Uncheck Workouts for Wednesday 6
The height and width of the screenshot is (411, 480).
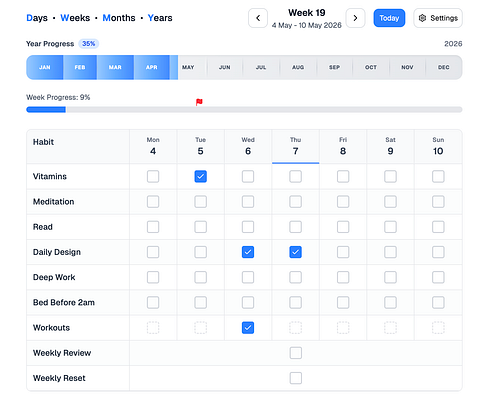click(x=248, y=328)
